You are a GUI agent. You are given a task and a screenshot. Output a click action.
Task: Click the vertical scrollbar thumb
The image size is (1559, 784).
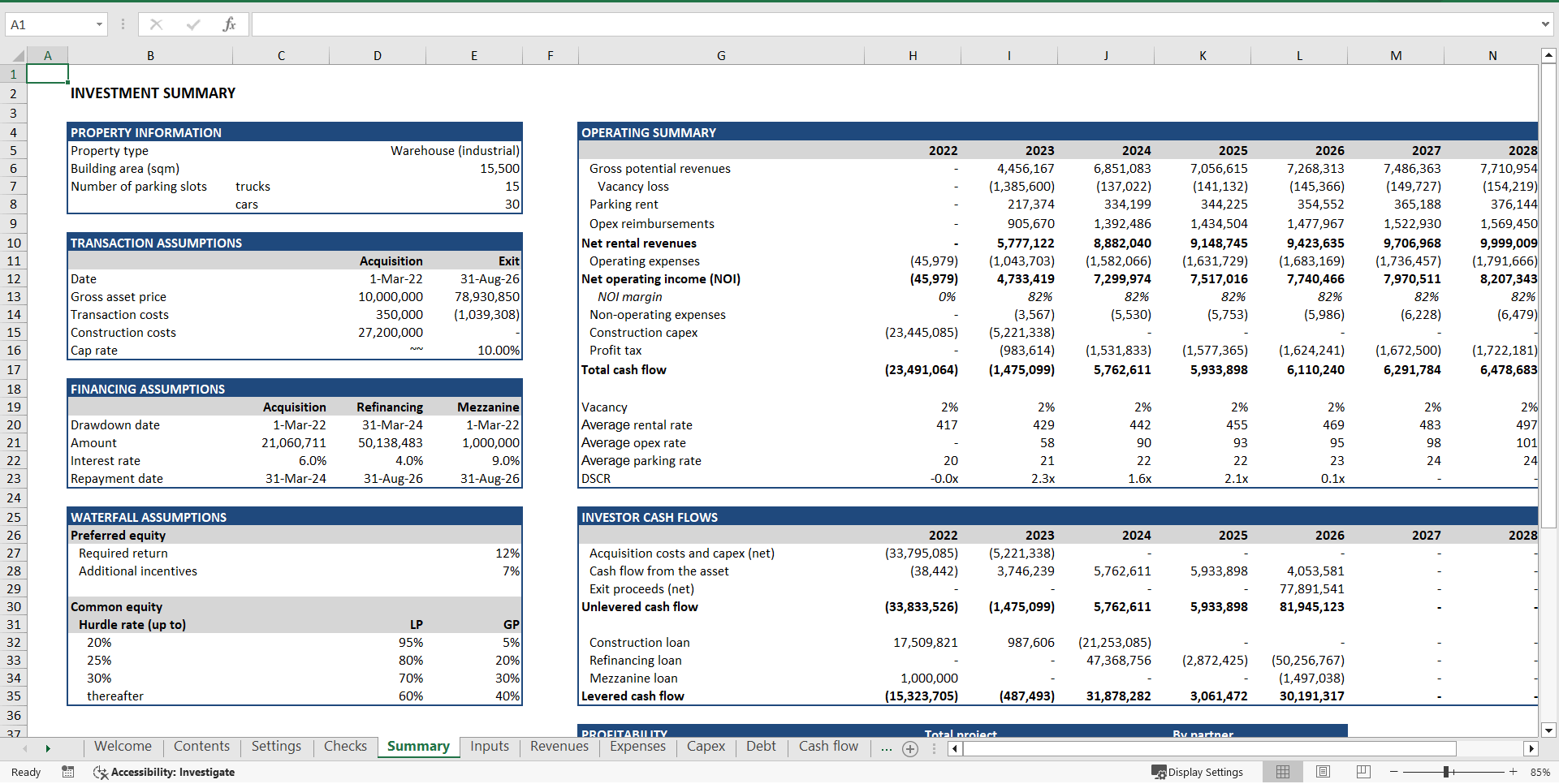[x=1548, y=296]
